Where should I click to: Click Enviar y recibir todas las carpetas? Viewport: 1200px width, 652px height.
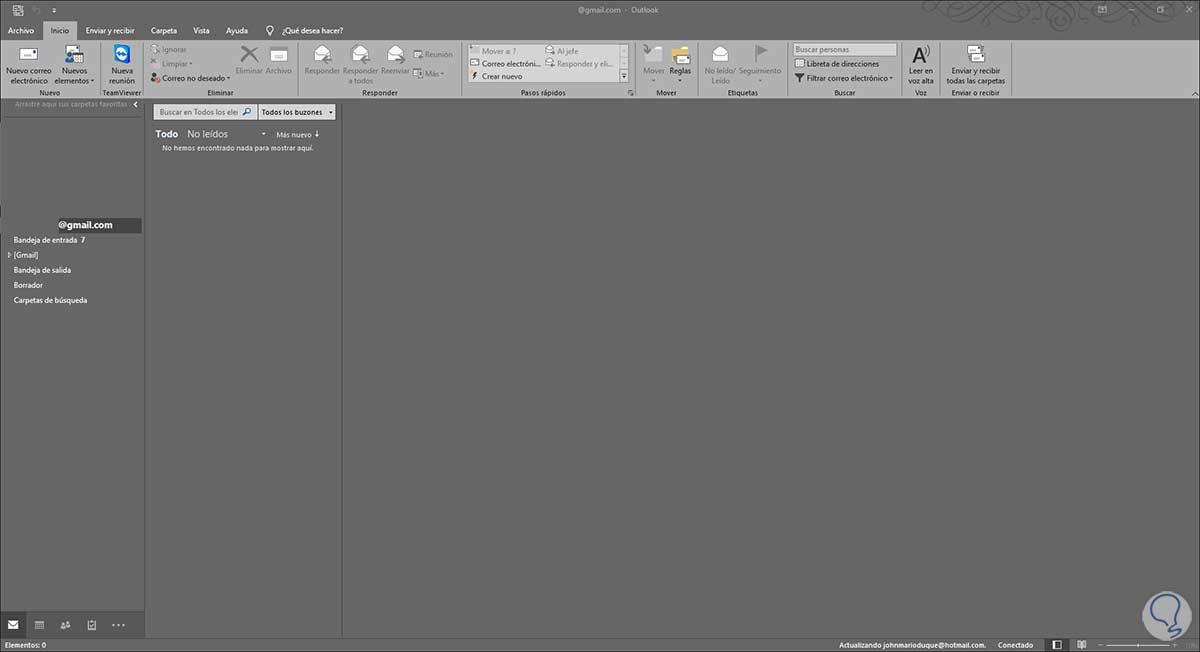[976, 64]
